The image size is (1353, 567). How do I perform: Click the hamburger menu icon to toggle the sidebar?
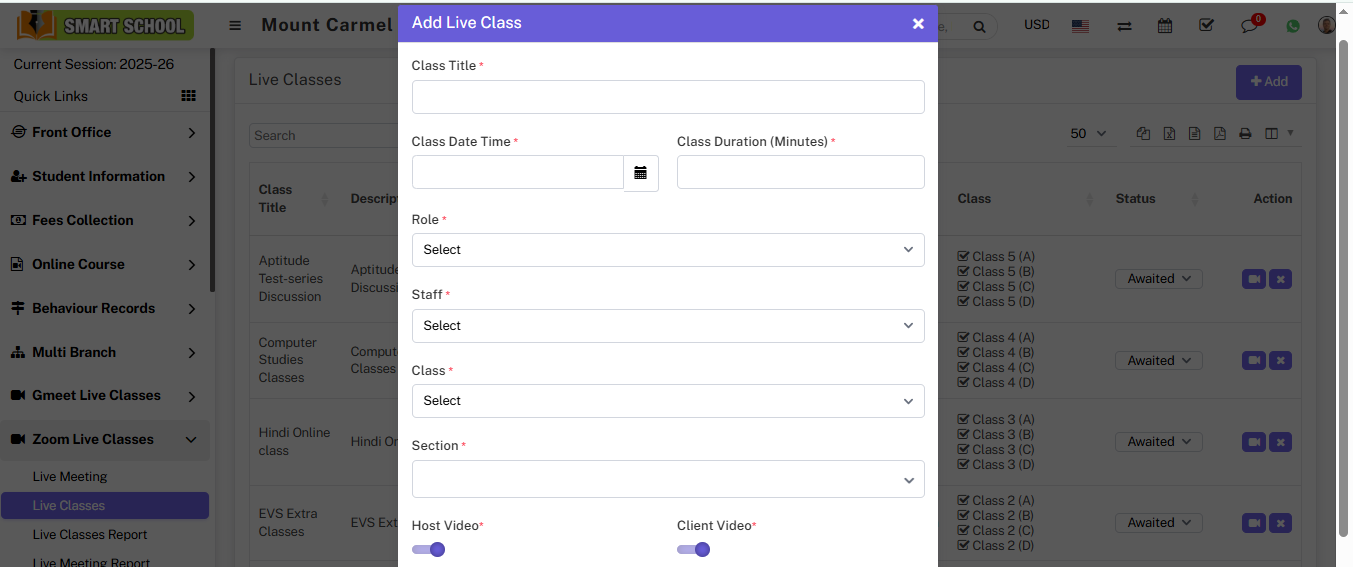(x=235, y=26)
